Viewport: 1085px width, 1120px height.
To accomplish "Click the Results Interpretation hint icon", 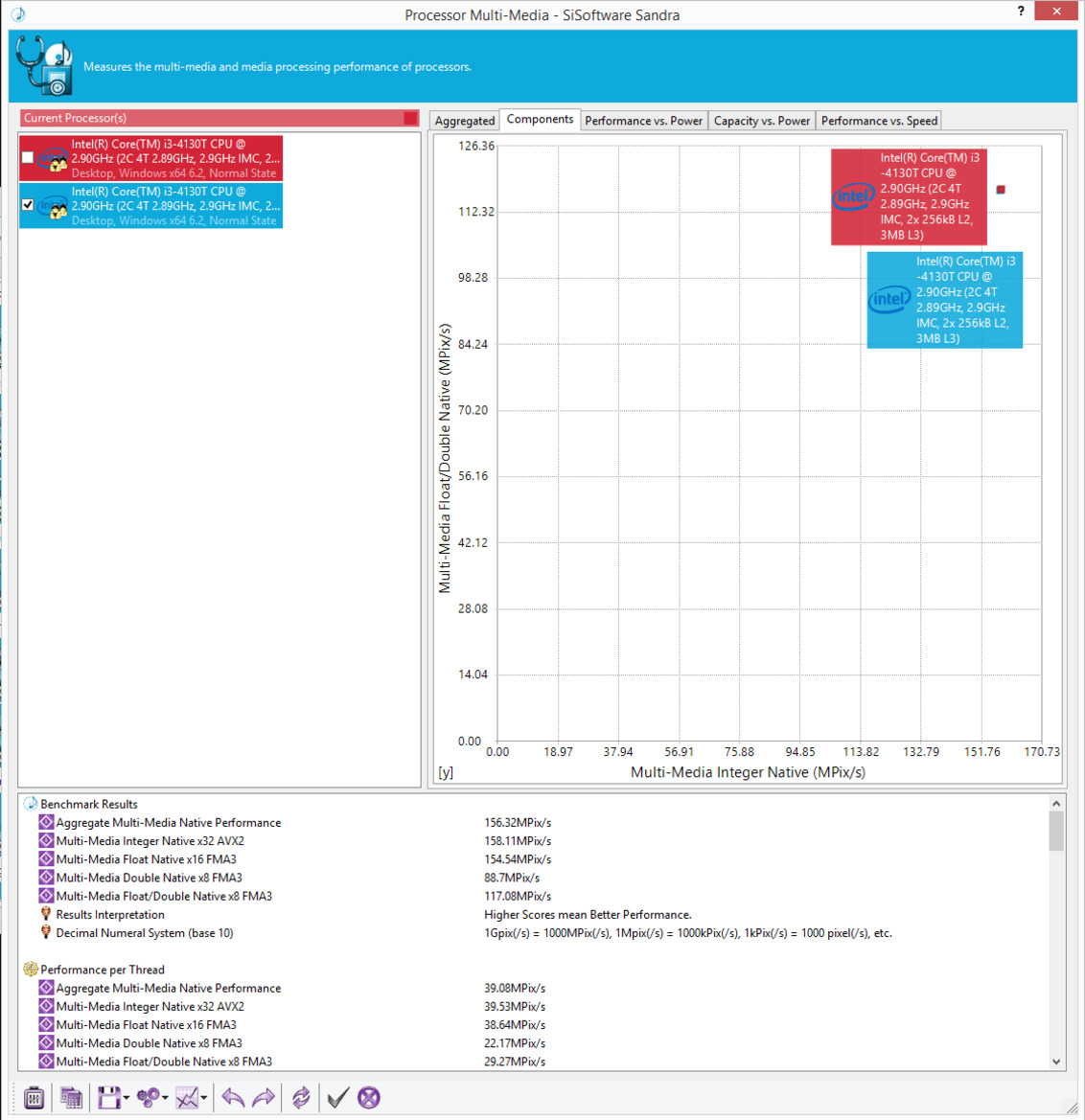I will 46,914.
